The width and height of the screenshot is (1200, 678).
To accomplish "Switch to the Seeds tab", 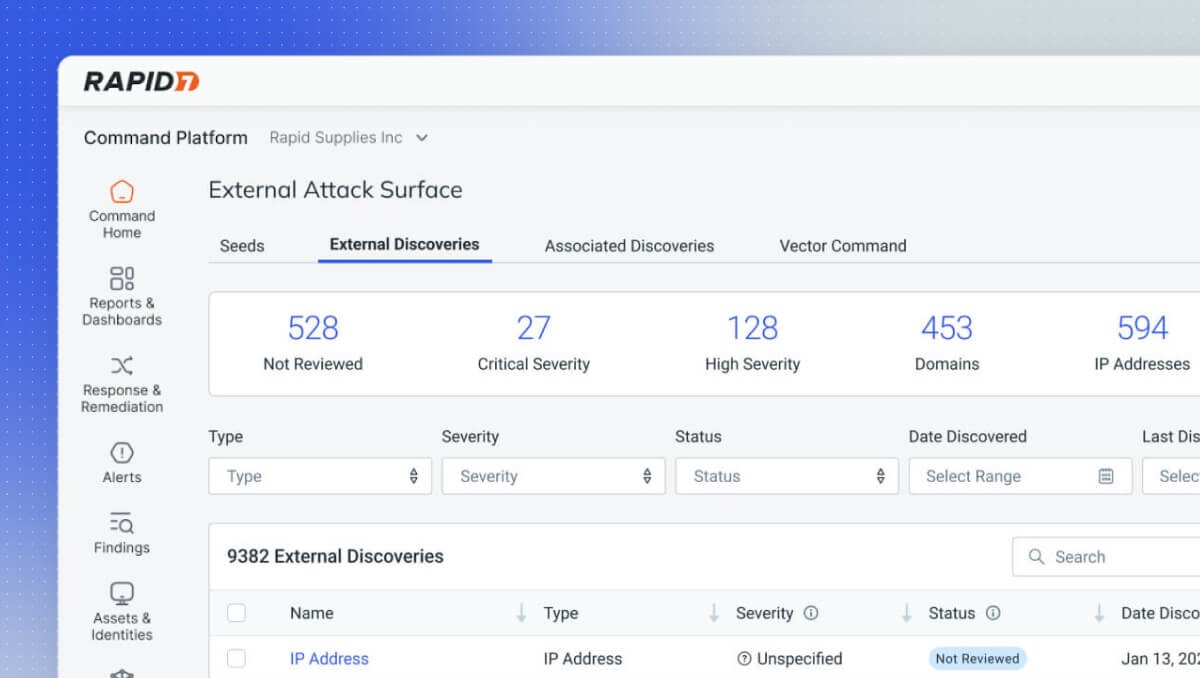I will coord(241,245).
